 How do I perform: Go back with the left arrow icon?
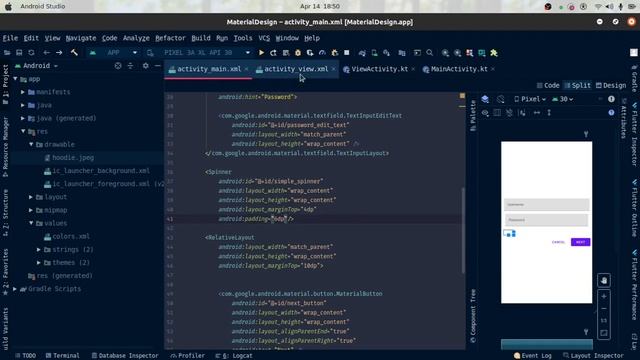pyautogui.click(x=47, y=53)
